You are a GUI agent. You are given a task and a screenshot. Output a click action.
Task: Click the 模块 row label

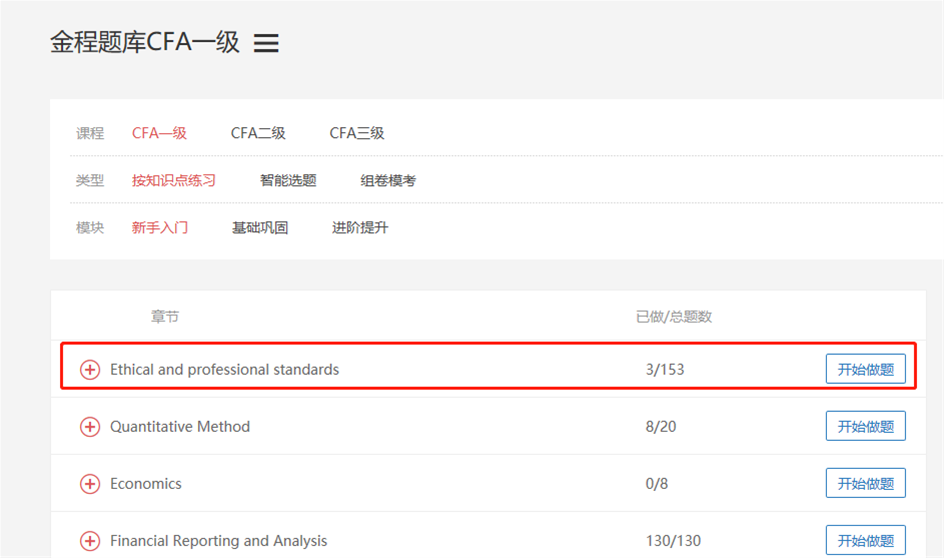90,228
